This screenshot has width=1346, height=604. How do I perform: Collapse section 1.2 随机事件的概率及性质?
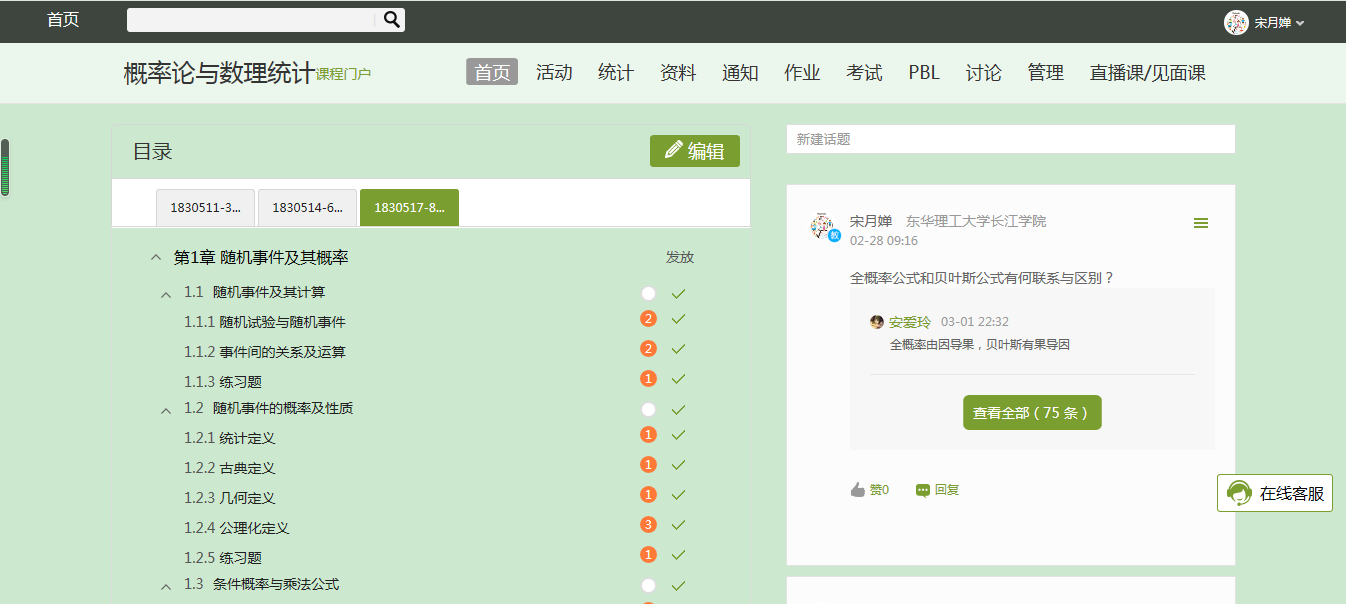coord(166,410)
